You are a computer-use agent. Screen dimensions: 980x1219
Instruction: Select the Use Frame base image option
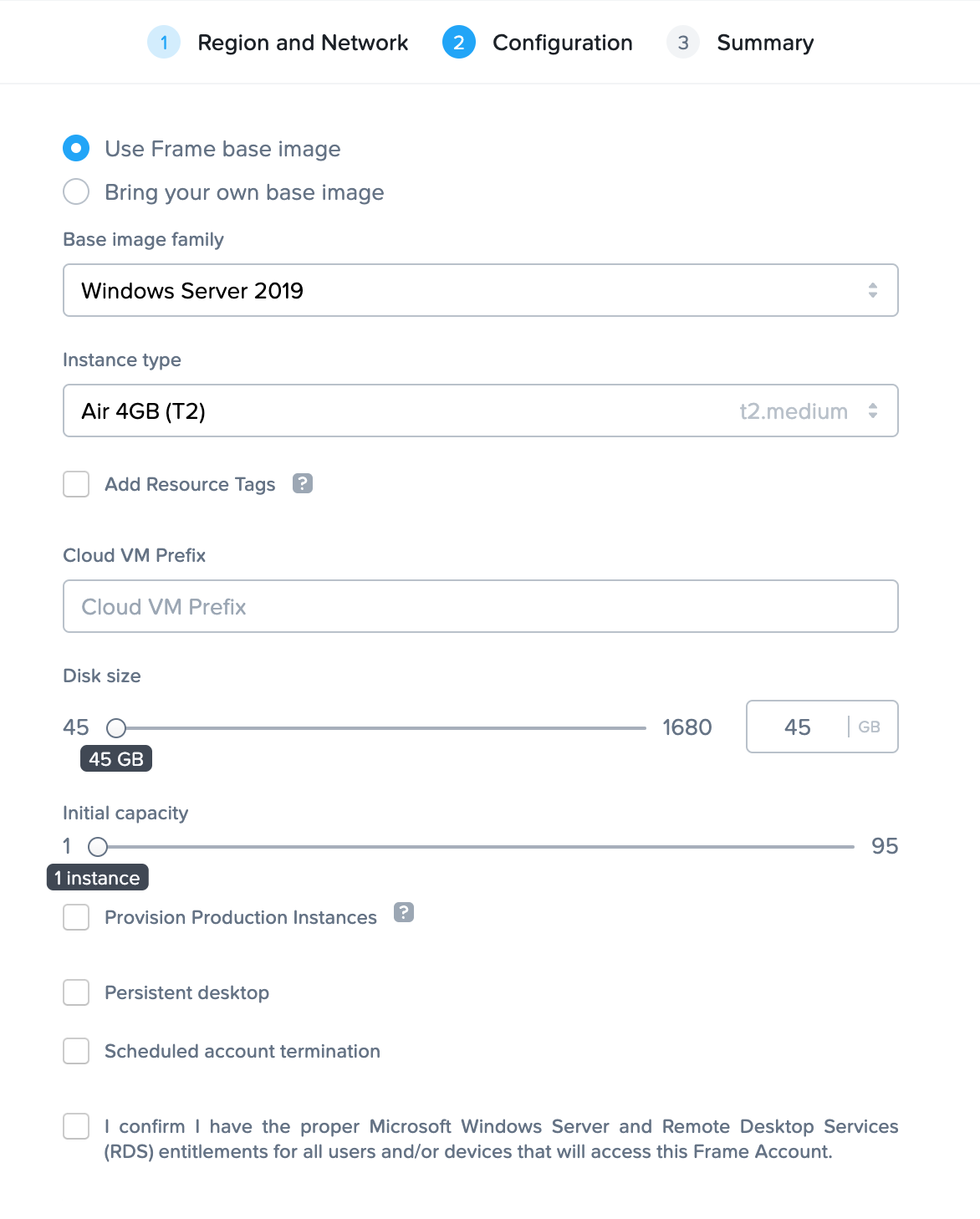point(76,148)
